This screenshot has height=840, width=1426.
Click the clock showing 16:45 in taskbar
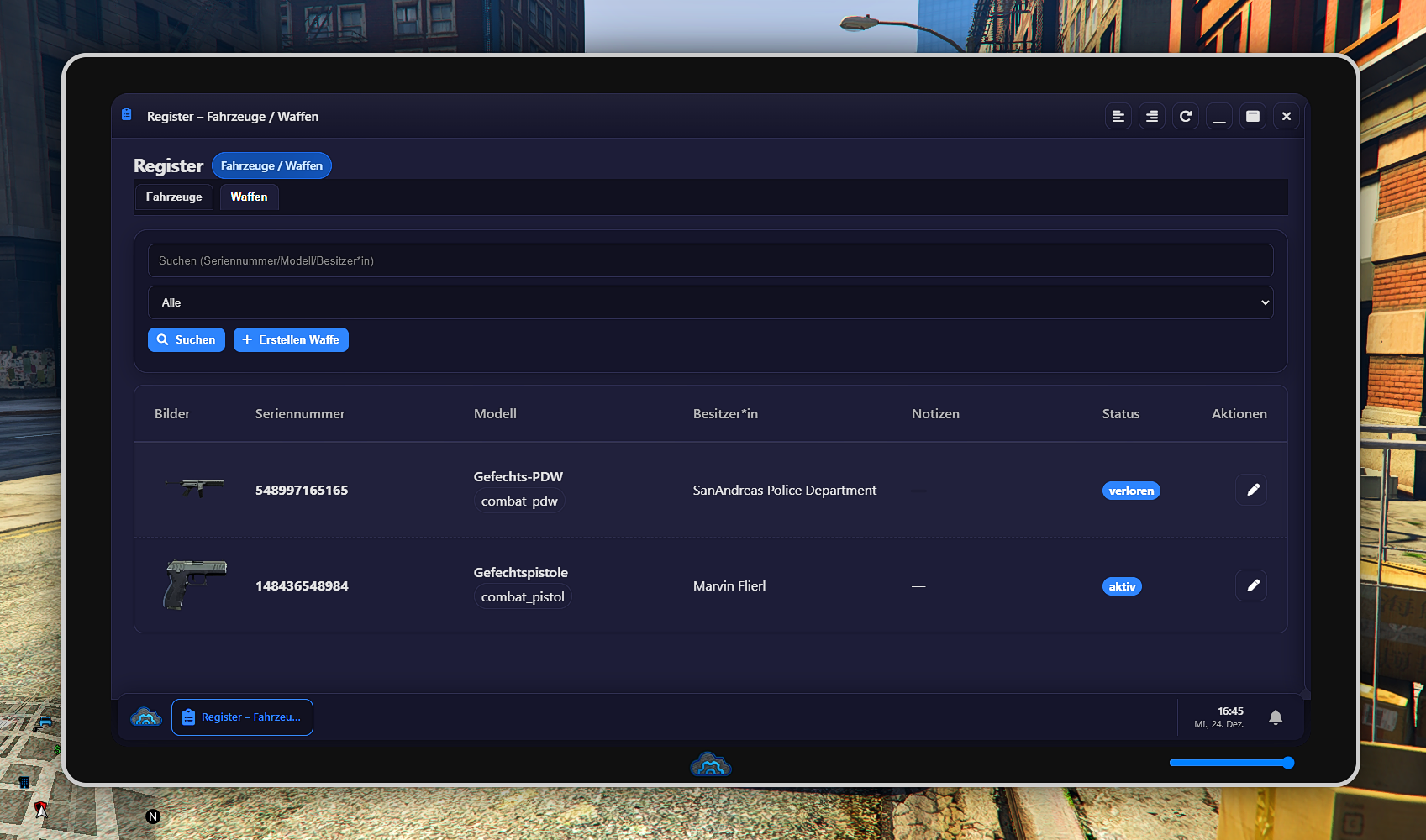1219,717
